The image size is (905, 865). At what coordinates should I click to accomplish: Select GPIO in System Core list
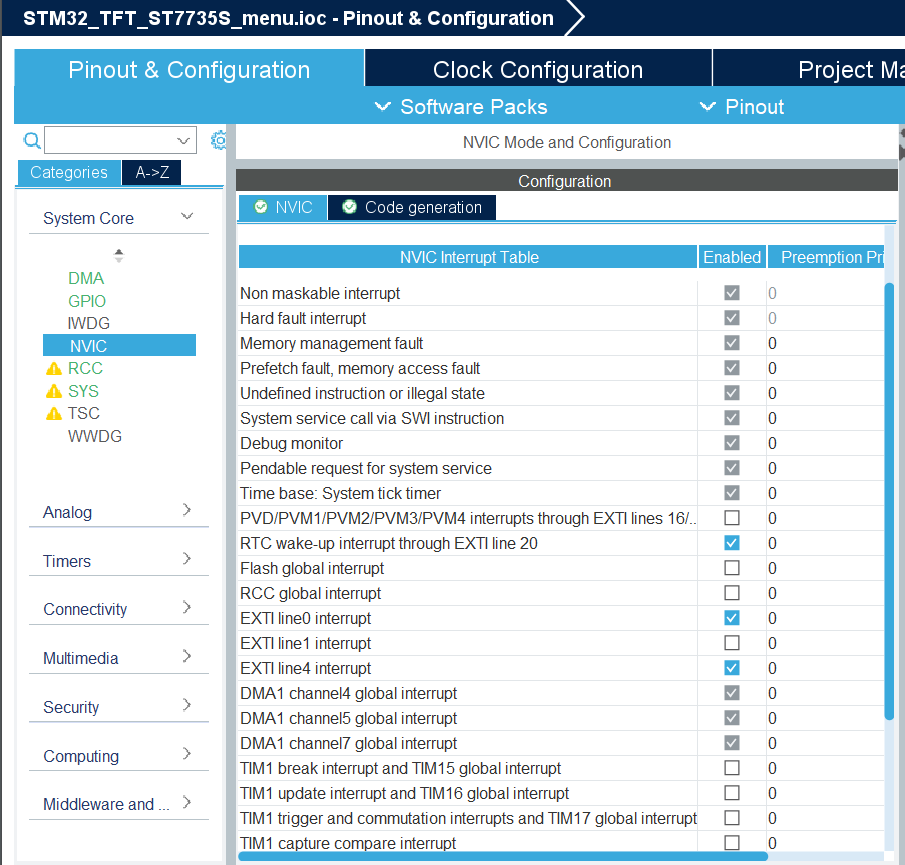(87, 301)
